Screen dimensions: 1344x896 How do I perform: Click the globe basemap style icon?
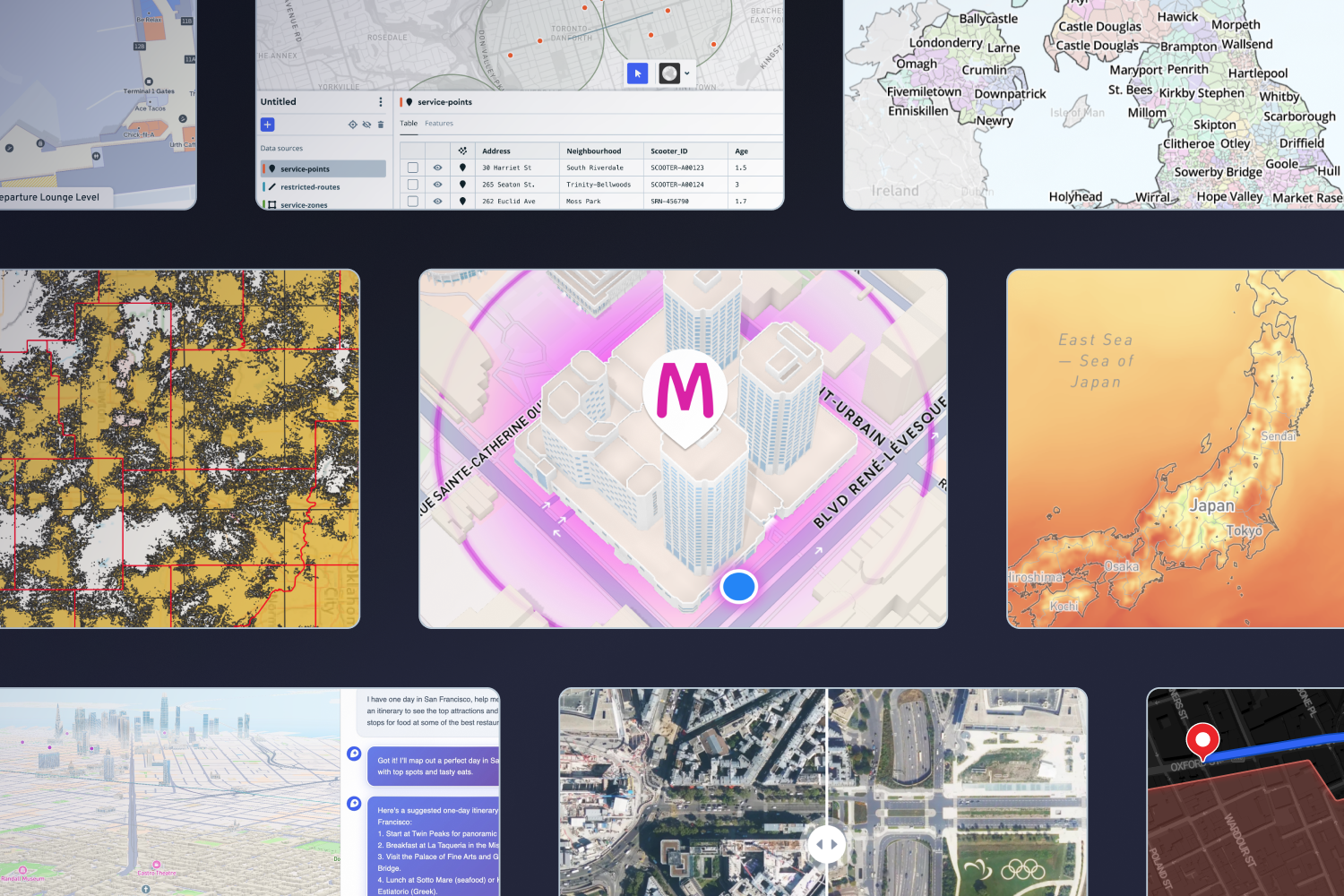click(669, 73)
